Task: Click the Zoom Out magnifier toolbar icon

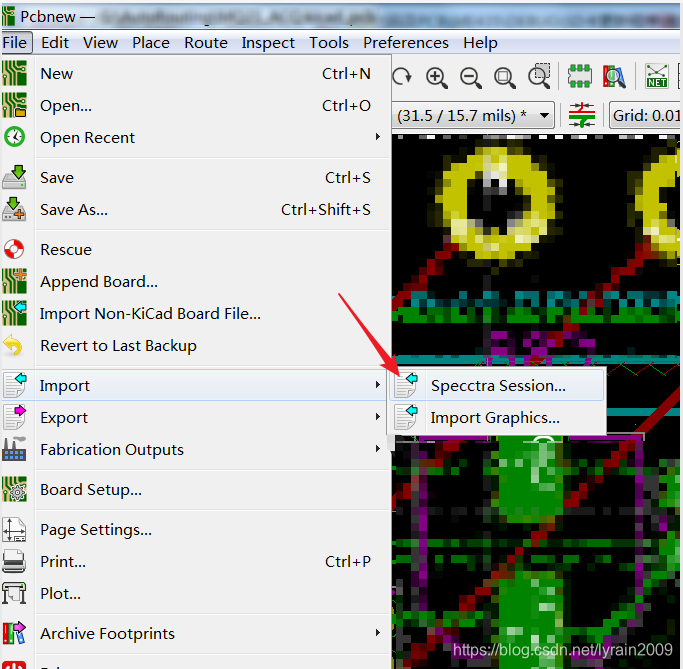Action: [x=471, y=77]
